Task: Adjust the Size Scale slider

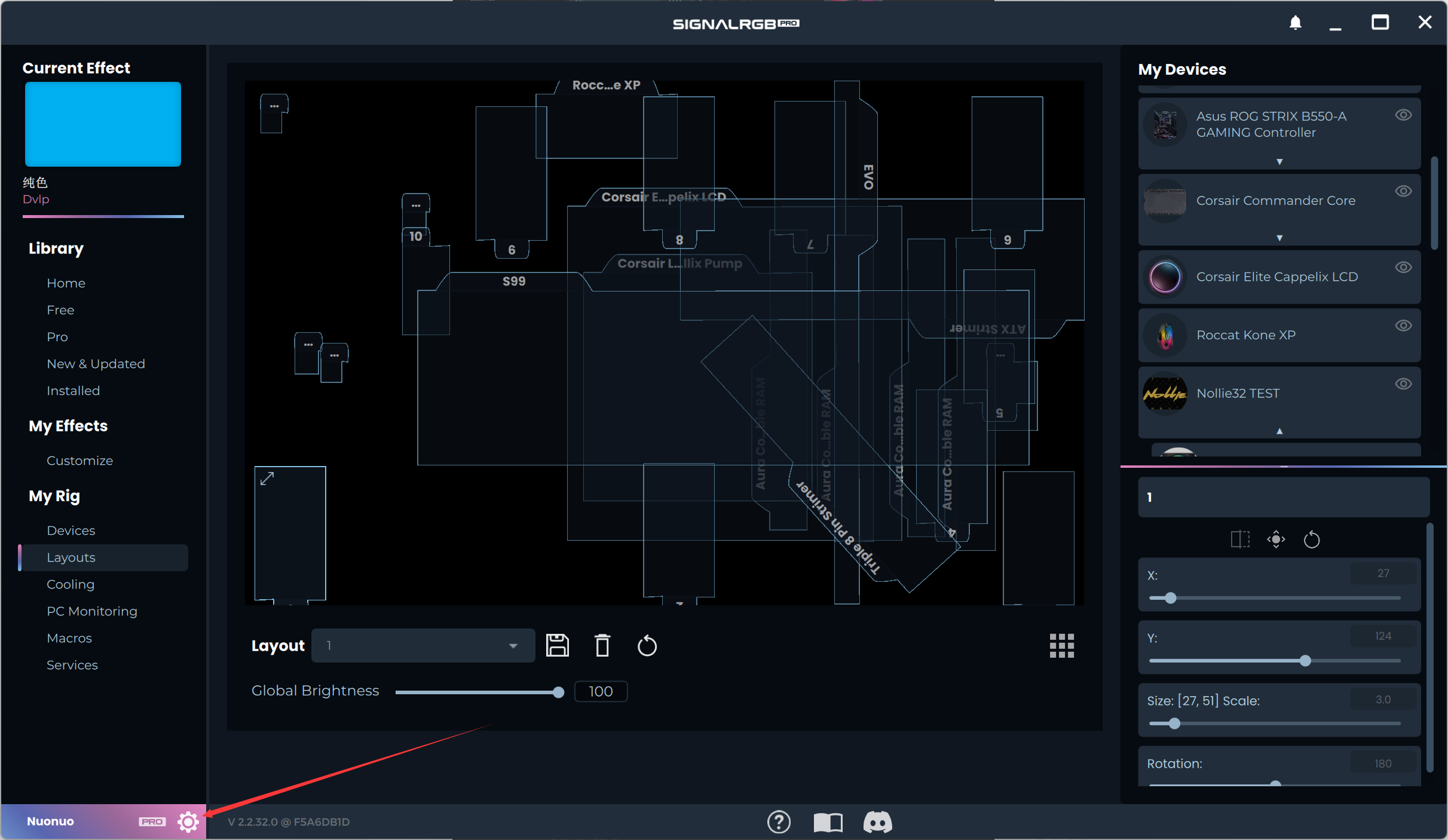Action: coord(1275,723)
